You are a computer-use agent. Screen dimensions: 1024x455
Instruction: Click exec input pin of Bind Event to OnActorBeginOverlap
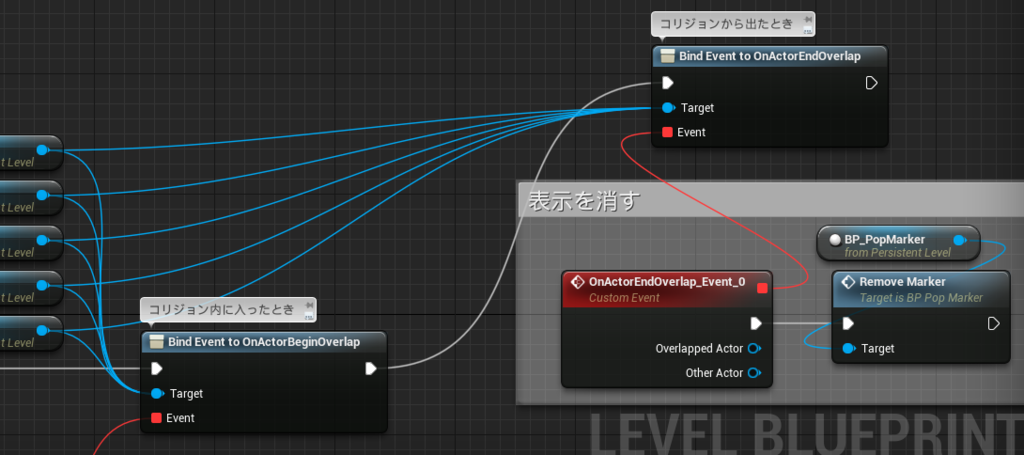[157, 369]
